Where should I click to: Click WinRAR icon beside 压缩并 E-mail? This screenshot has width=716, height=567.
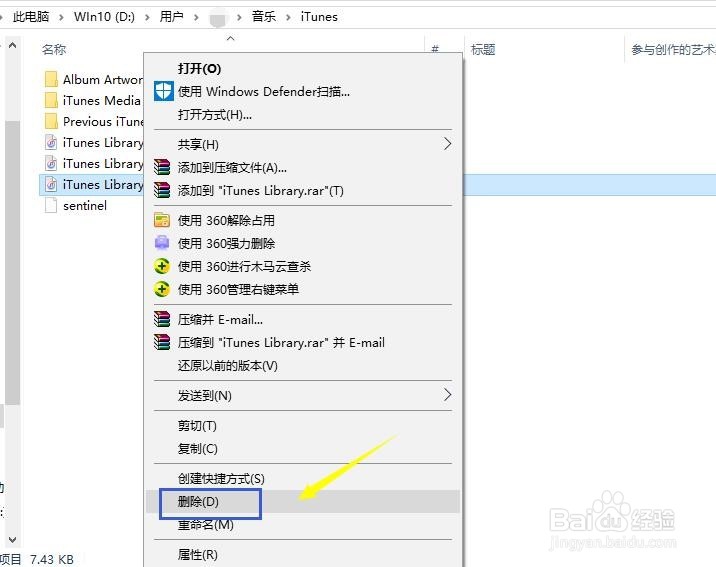coord(162,319)
